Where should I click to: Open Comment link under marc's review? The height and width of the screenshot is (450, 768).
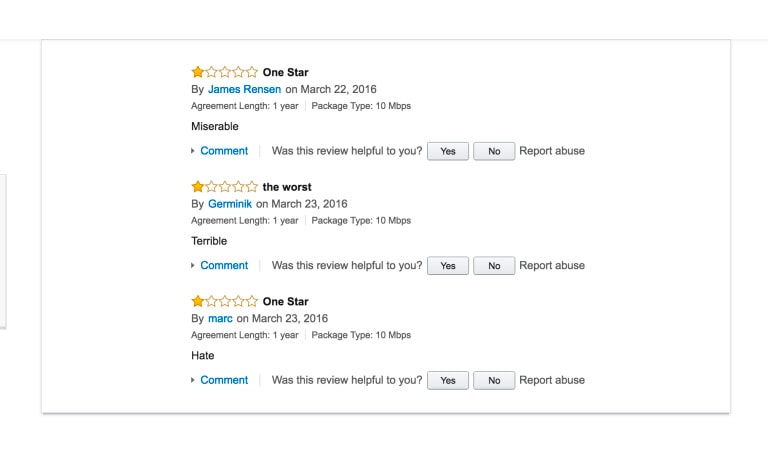[x=224, y=380]
